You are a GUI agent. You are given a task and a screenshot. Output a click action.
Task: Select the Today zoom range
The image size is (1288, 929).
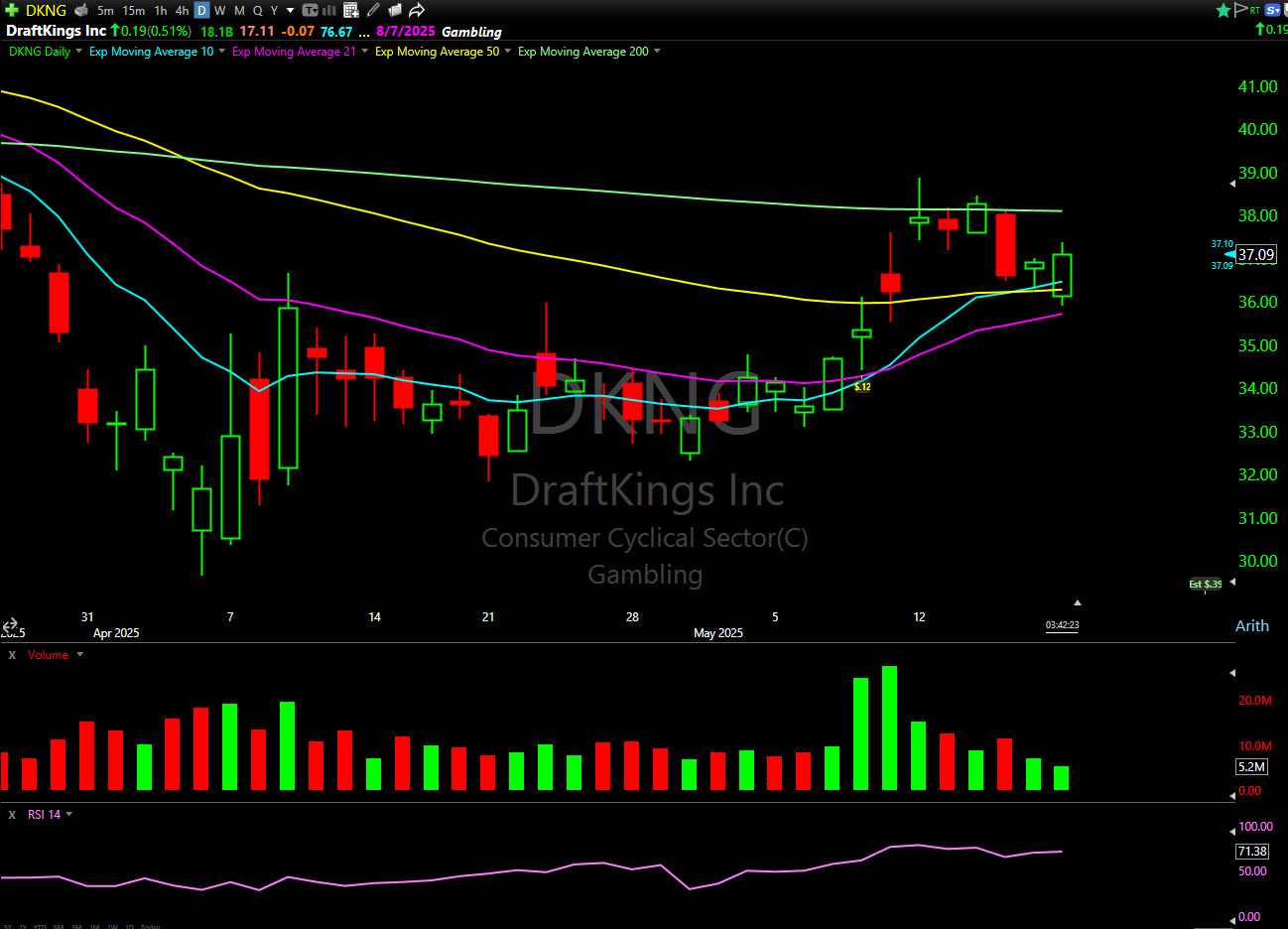pyautogui.click(x=150, y=926)
